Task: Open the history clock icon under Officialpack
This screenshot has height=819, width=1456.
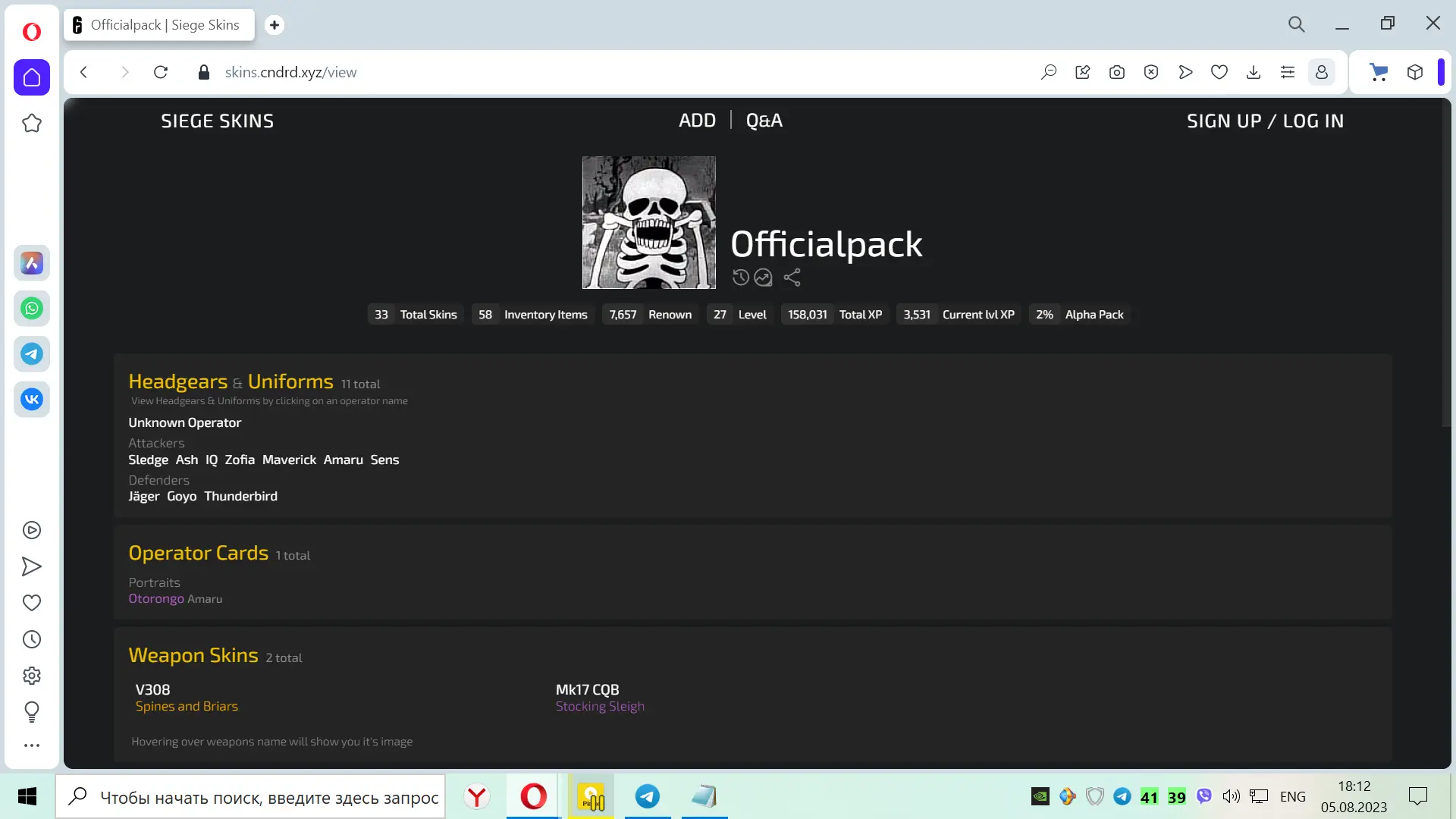Action: 741,278
